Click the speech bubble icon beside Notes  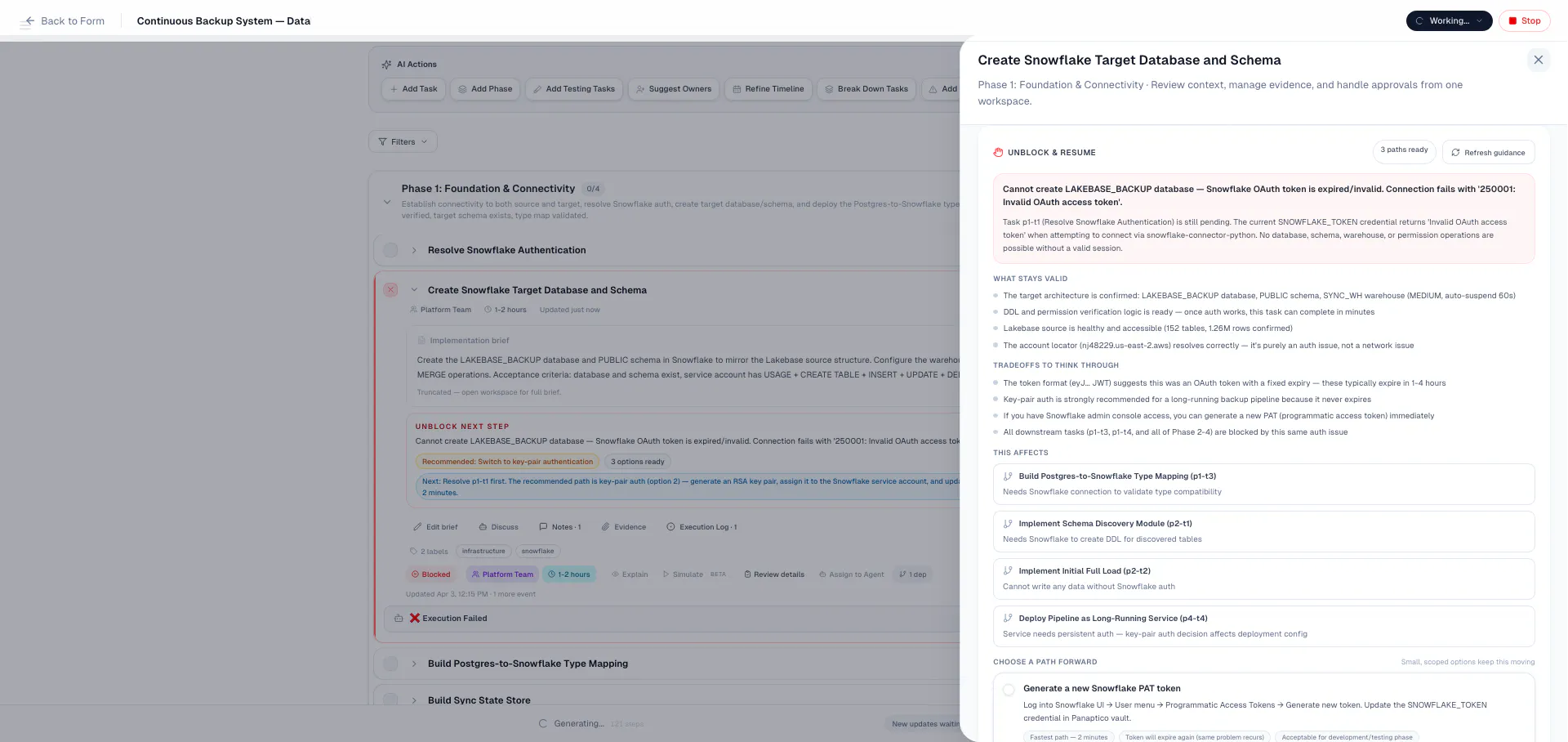click(543, 527)
